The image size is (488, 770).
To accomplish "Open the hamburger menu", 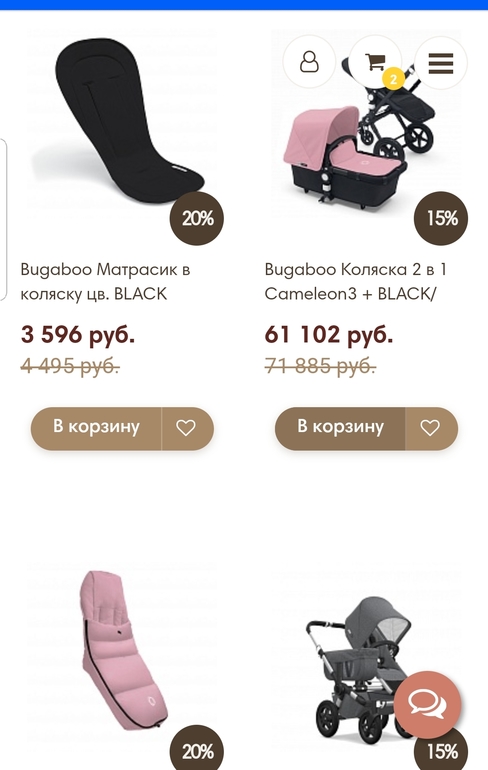I will pyautogui.click(x=441, y=62).
